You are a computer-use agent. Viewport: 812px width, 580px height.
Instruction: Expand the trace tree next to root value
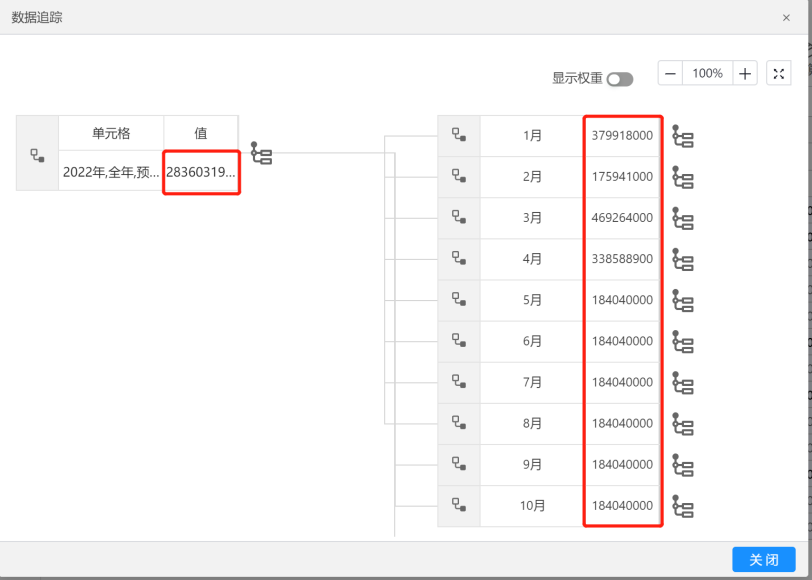point(261,154)
